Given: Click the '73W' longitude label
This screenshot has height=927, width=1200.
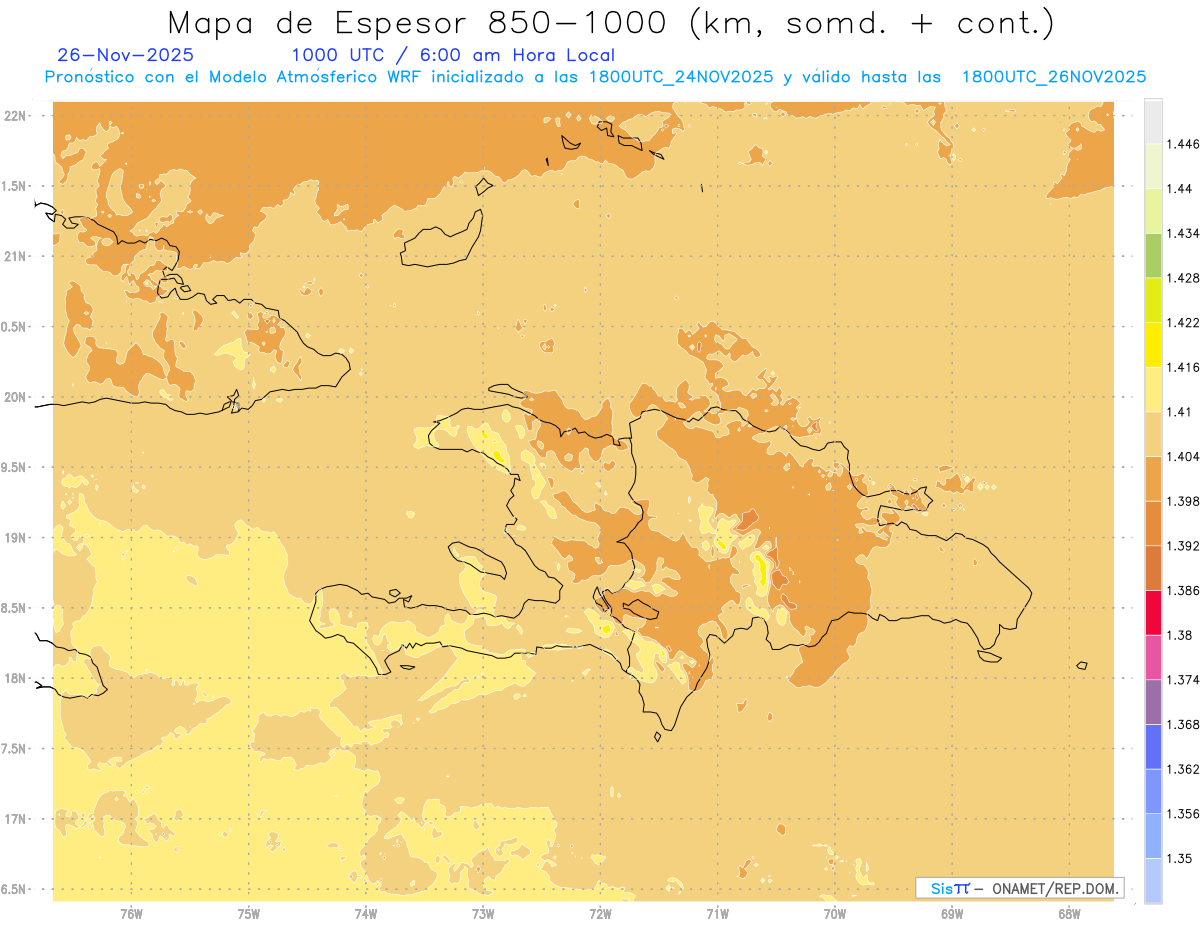Looking at the screenshot, I should 483,914.
